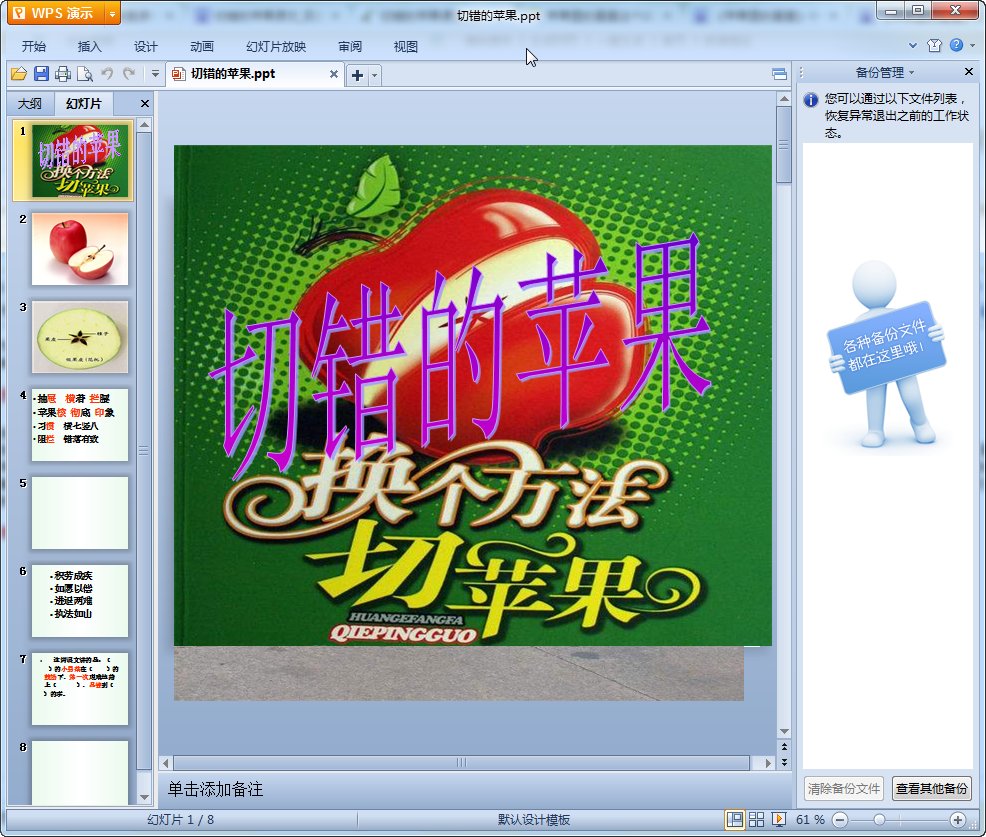Switch to the 幻灯片 tab
The image size is (986, 837).
[x=84, y=104]
